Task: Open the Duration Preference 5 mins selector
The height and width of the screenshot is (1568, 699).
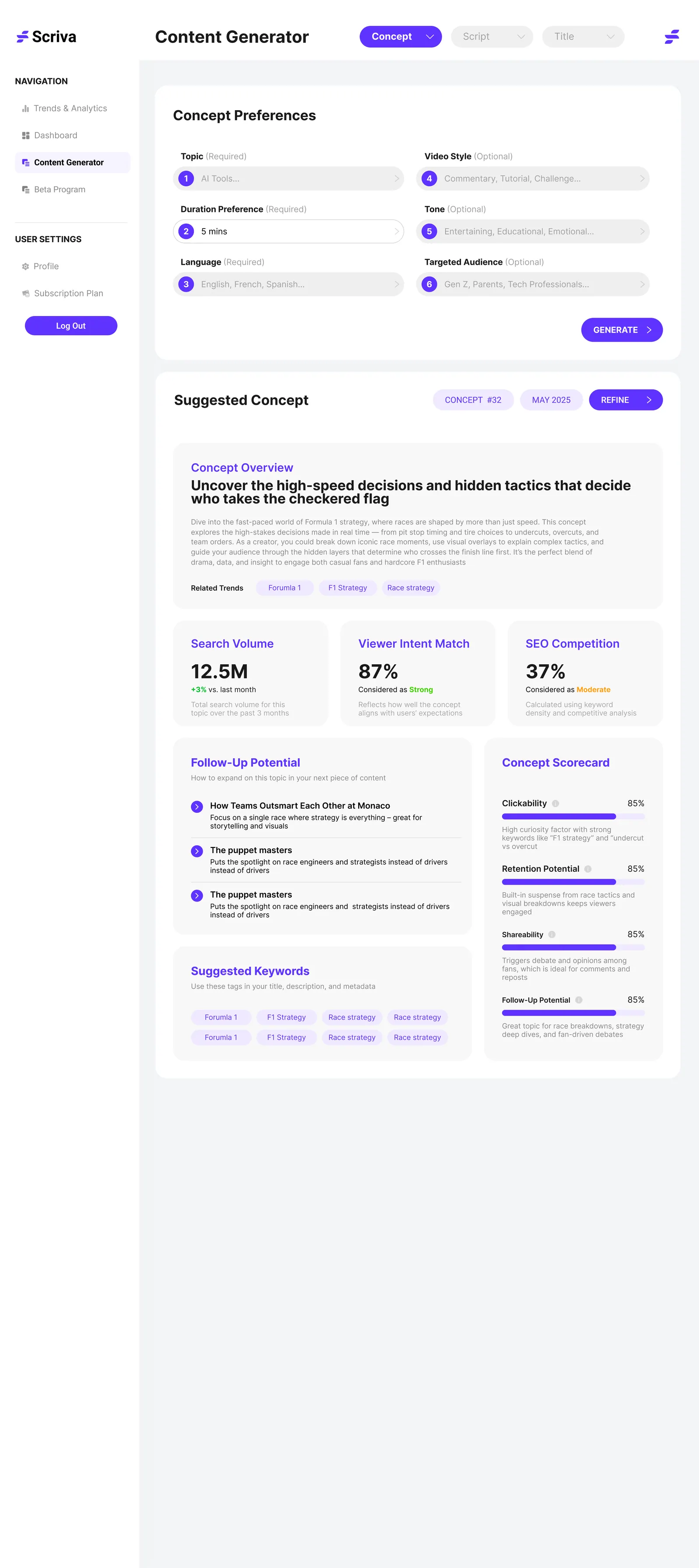Action: pos(288,231)
